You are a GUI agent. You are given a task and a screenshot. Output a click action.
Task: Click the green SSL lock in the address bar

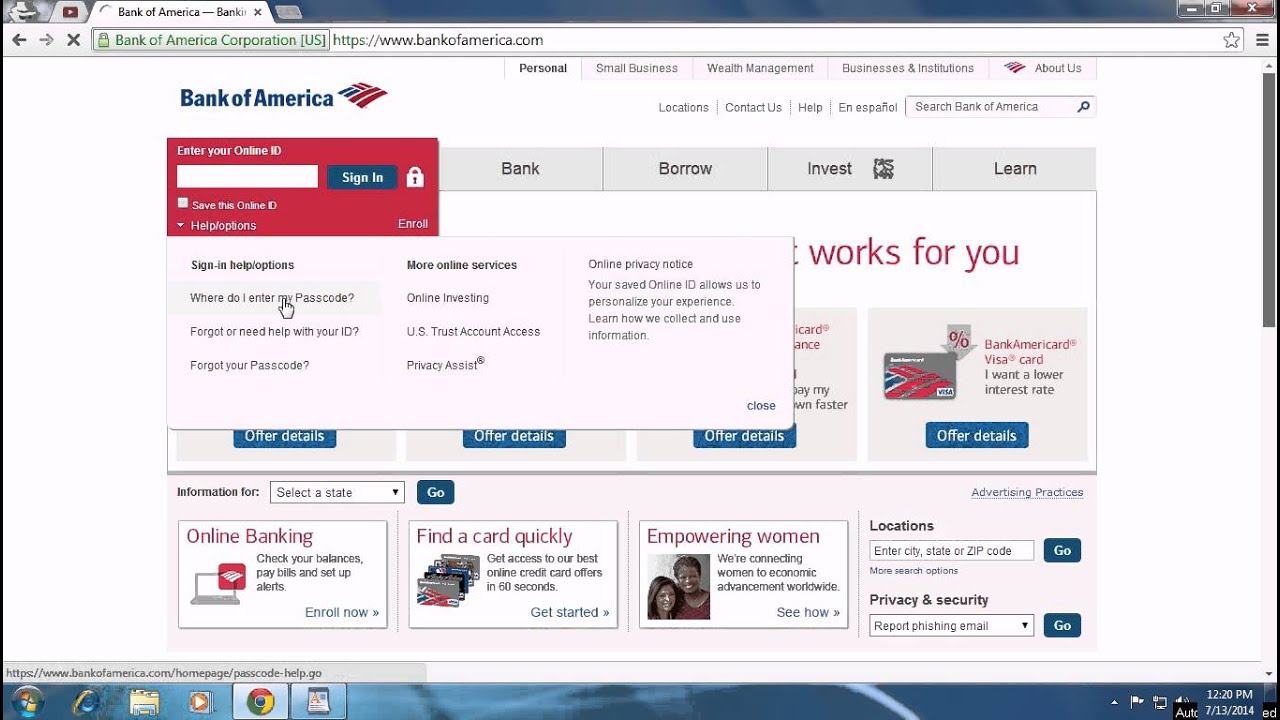pyautogui.click(x=103, y=40)
